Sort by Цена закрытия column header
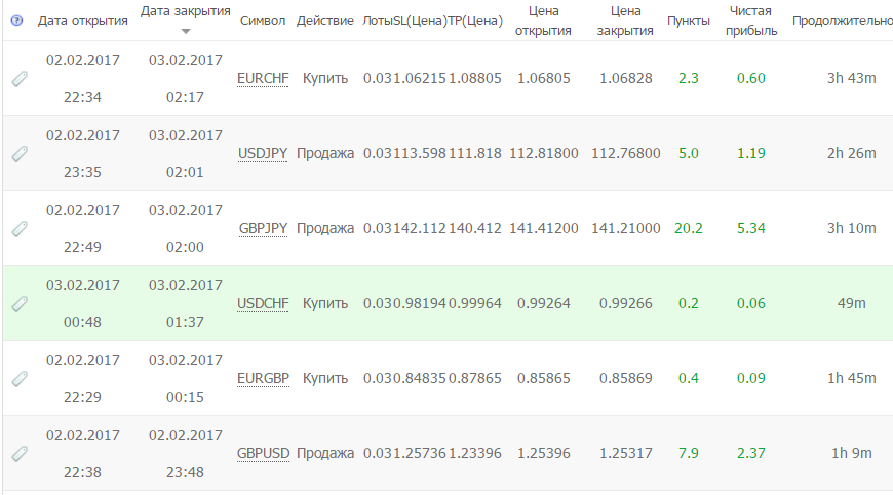 coord(625,21)
